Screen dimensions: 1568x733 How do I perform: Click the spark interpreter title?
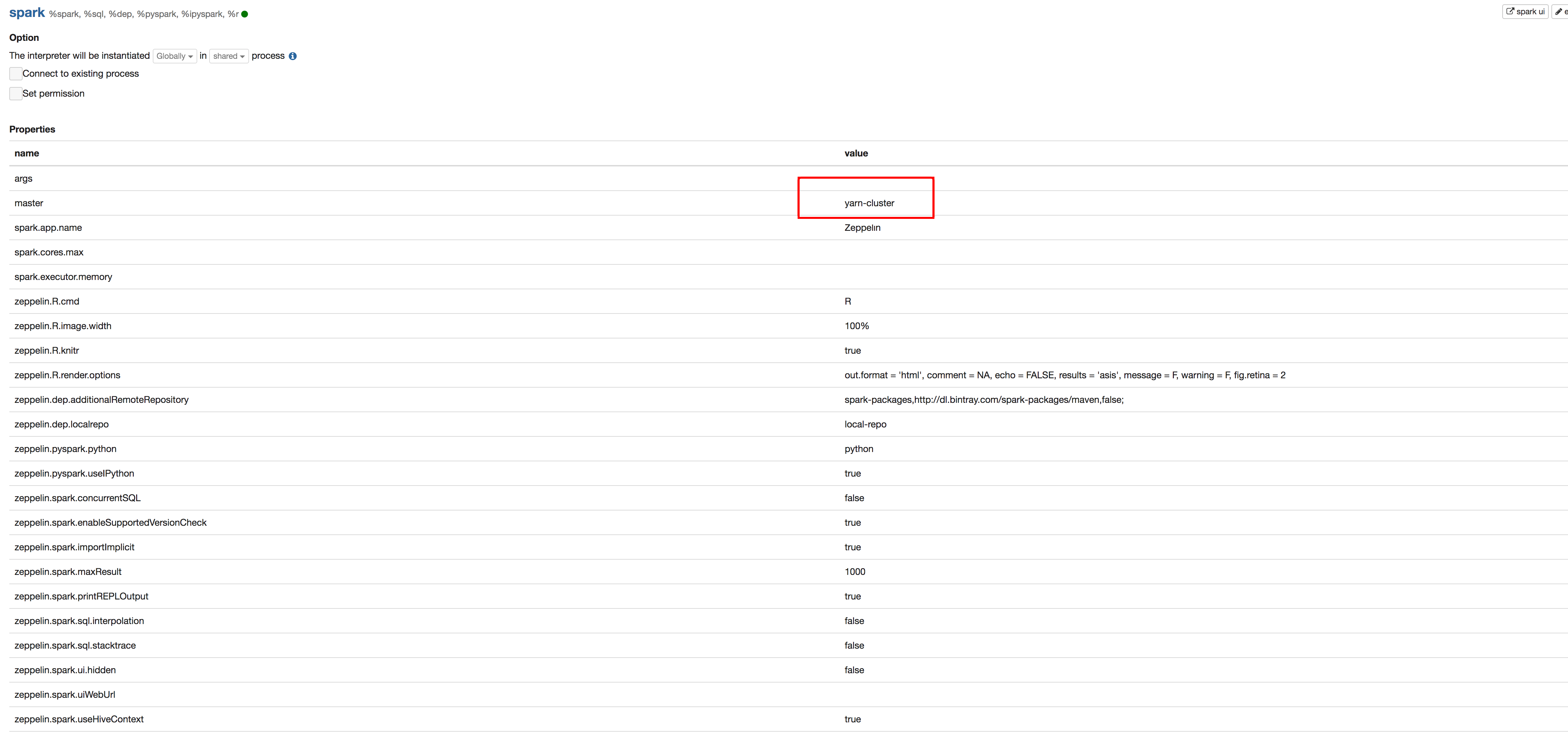(27, 13)
